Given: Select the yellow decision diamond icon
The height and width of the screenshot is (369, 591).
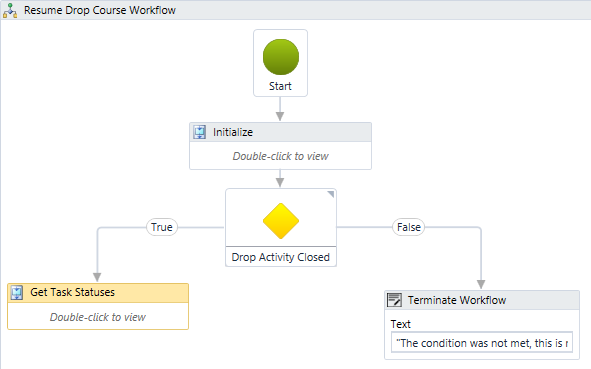Looking at the screenshot, I should tap(281, 221).
